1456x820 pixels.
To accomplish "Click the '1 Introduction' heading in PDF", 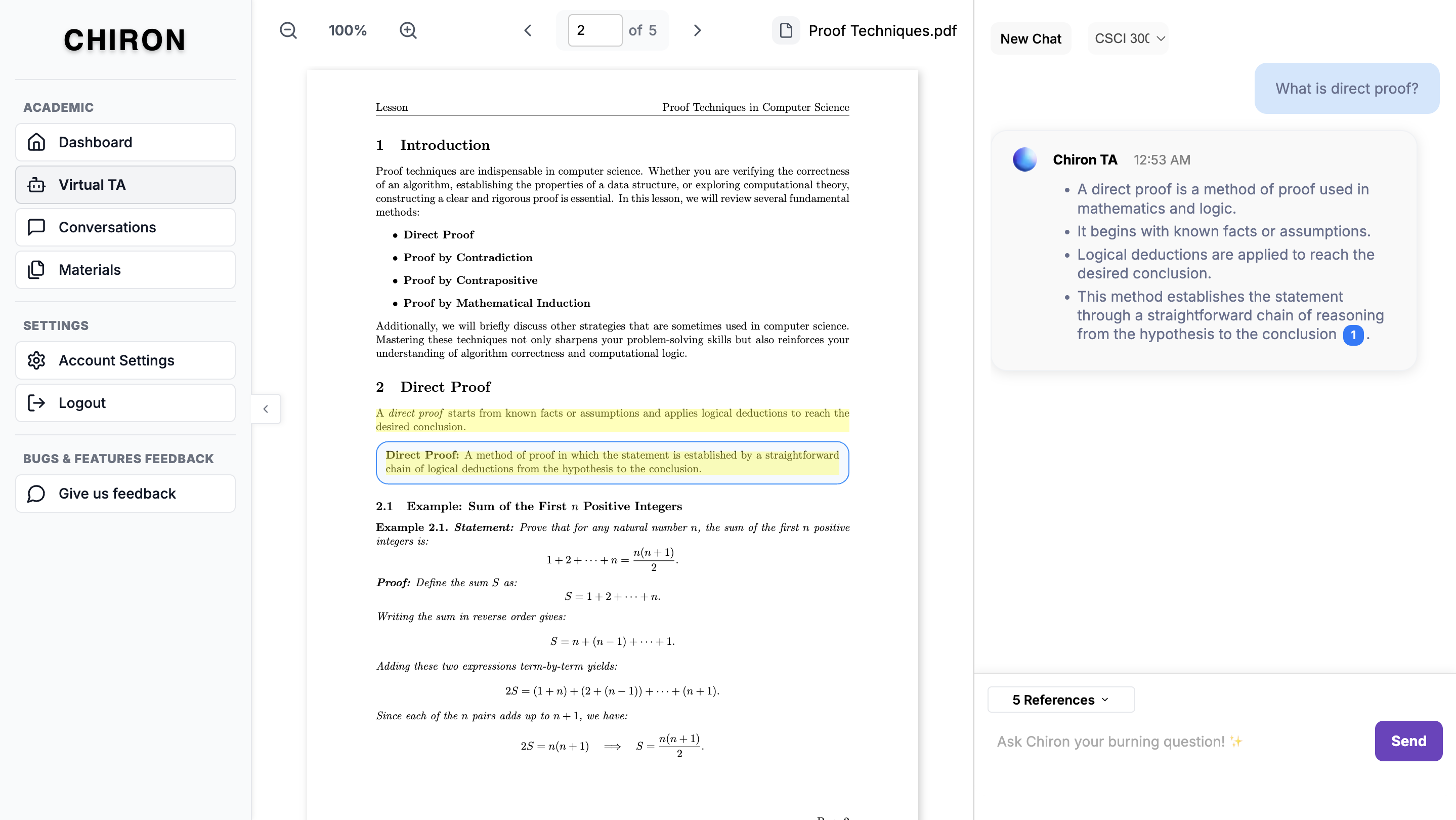I will click(x=433, y=145).
